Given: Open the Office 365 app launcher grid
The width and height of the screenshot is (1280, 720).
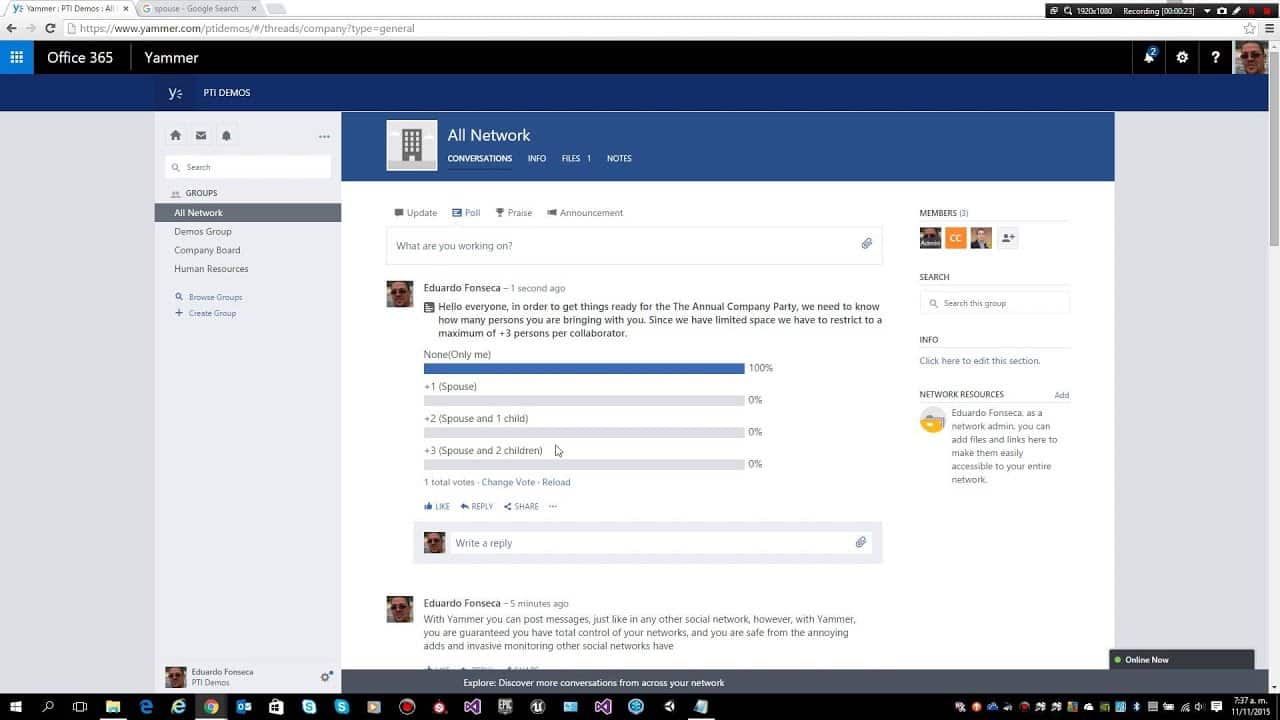Looking at the screenshot, I should pos(16,57).
